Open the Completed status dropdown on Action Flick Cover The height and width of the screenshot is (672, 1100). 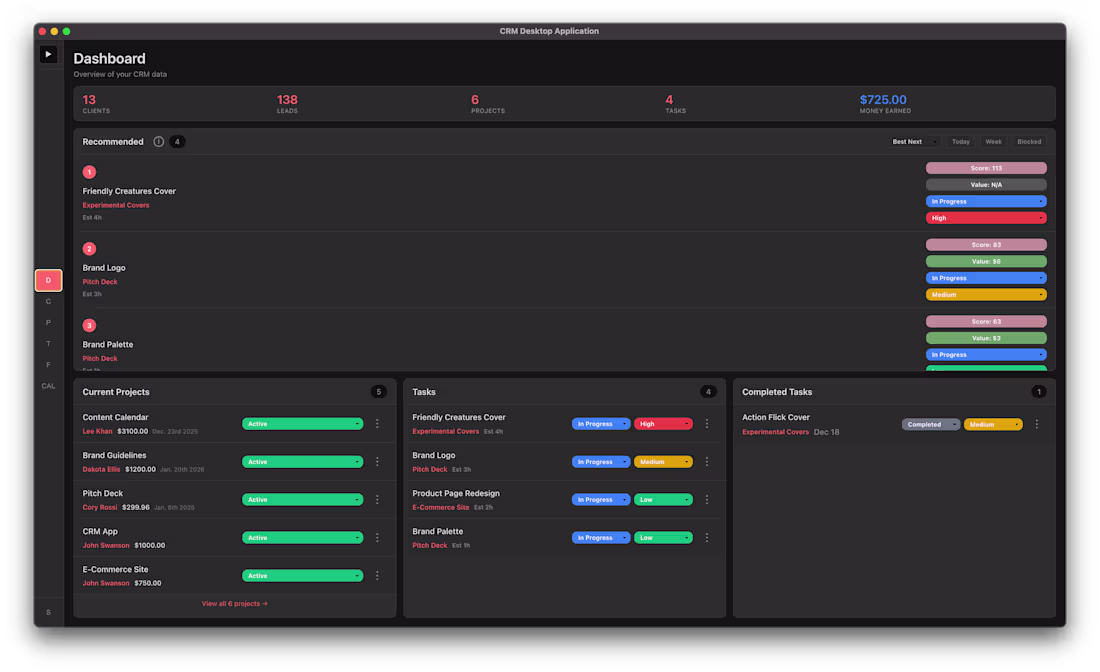929,423
